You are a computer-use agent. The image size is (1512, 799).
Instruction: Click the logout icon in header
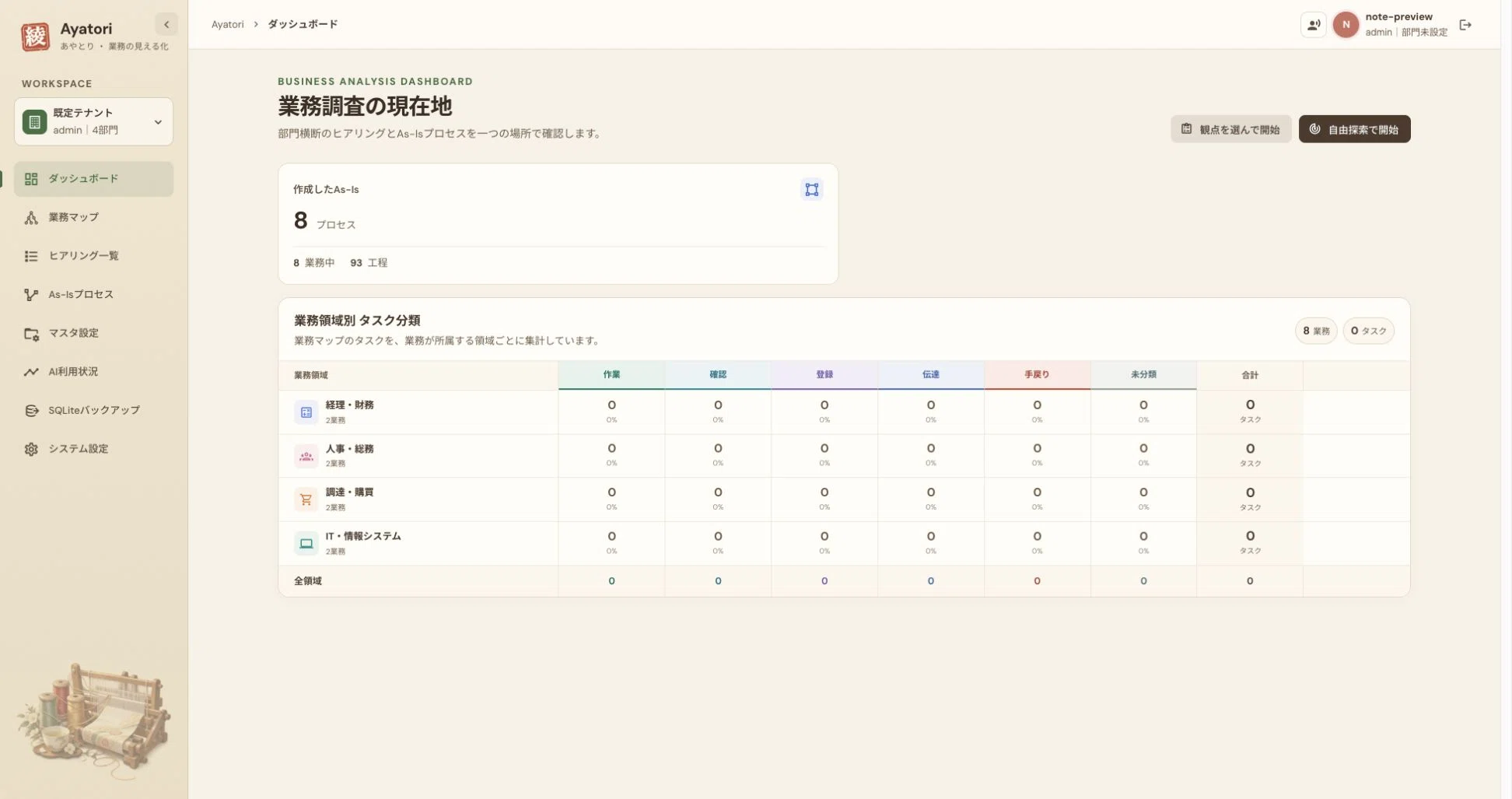(x=1465, y=25)
